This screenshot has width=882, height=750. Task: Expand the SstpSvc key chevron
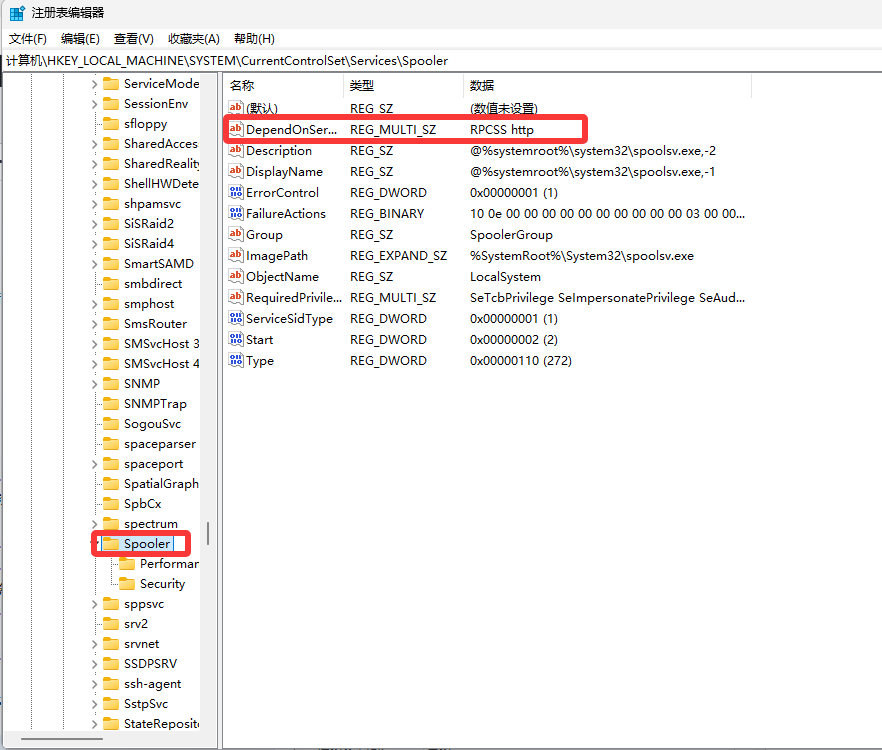click(x=94, y=704)
